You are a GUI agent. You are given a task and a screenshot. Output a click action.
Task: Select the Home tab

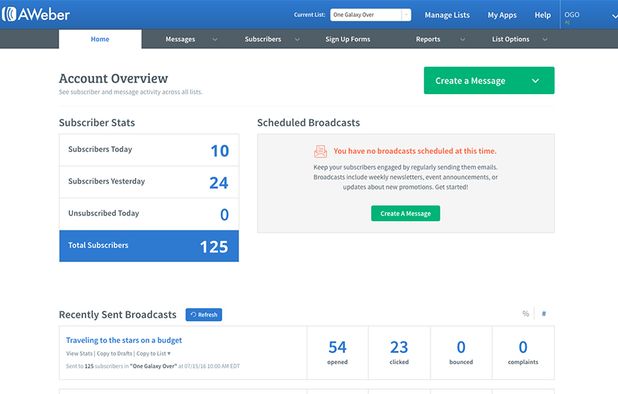coord(100,39)
